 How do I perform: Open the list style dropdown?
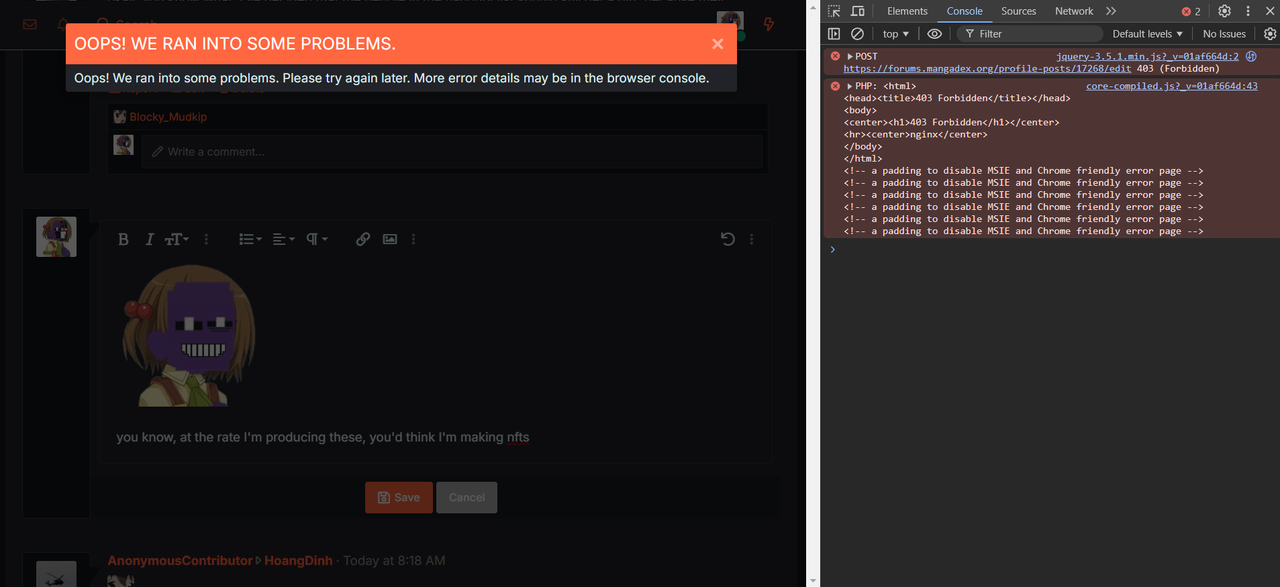[250, 239]
